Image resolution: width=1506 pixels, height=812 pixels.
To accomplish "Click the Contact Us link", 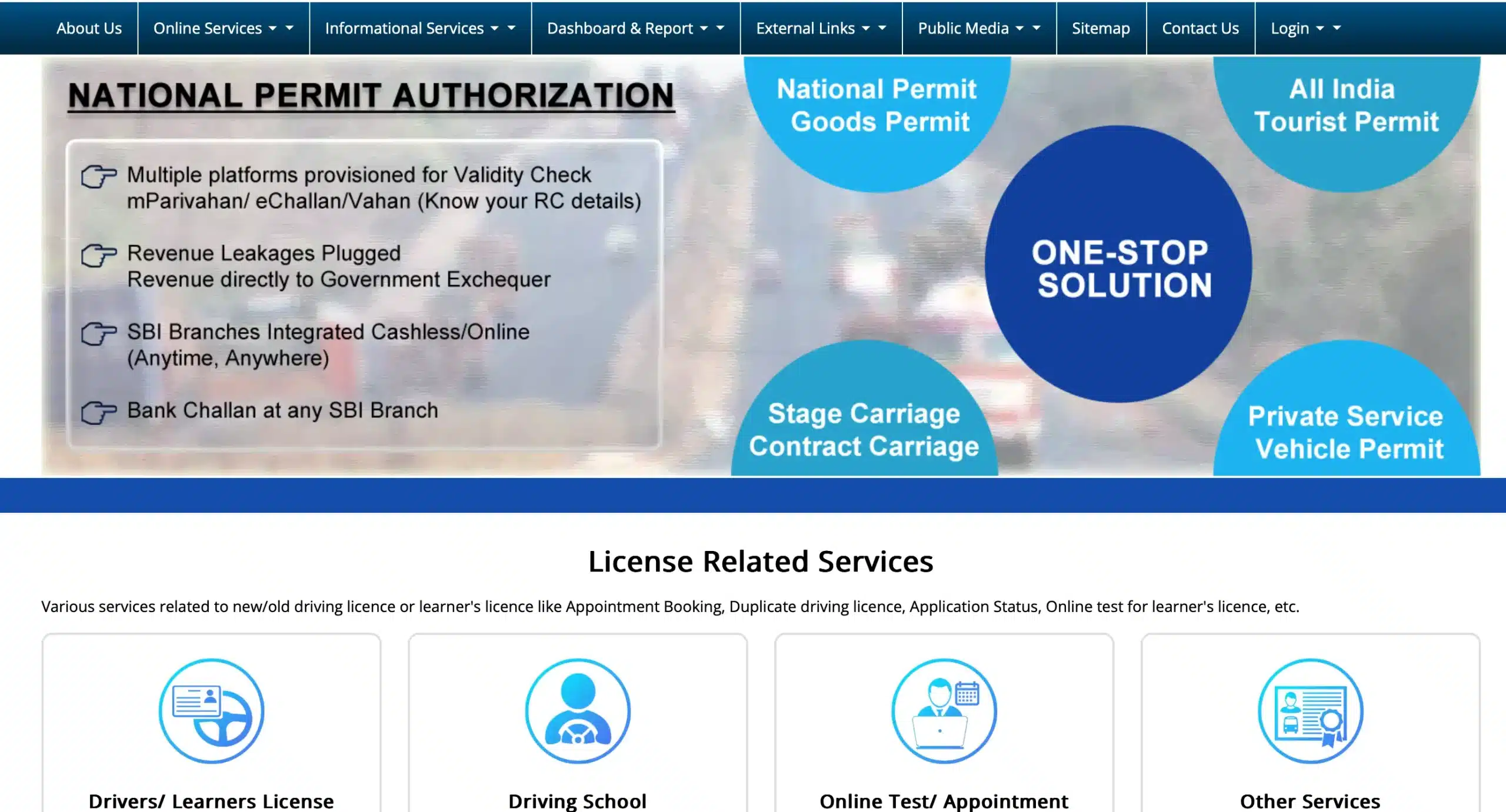I will pyautogui.click(x=1200, y=28).
